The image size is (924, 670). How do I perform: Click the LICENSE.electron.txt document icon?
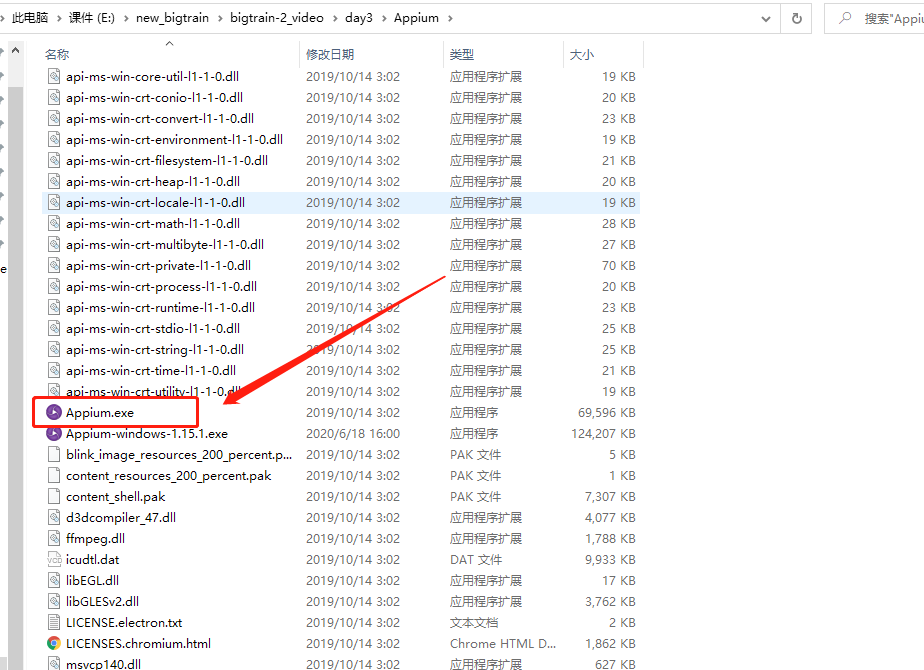[54, 622]
